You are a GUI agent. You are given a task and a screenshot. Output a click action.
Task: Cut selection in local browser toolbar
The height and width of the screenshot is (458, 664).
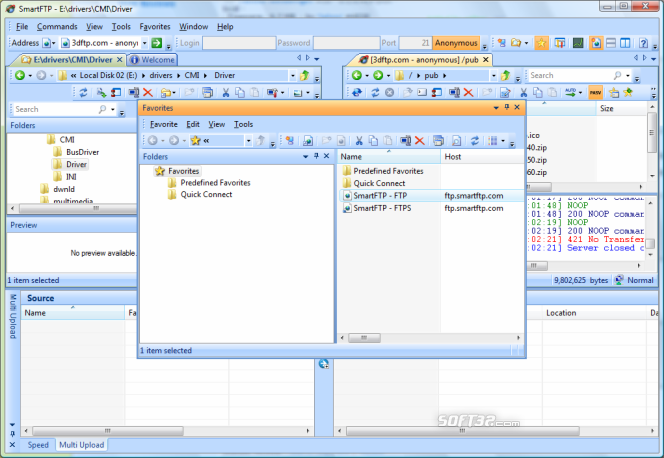click(226, 92)
